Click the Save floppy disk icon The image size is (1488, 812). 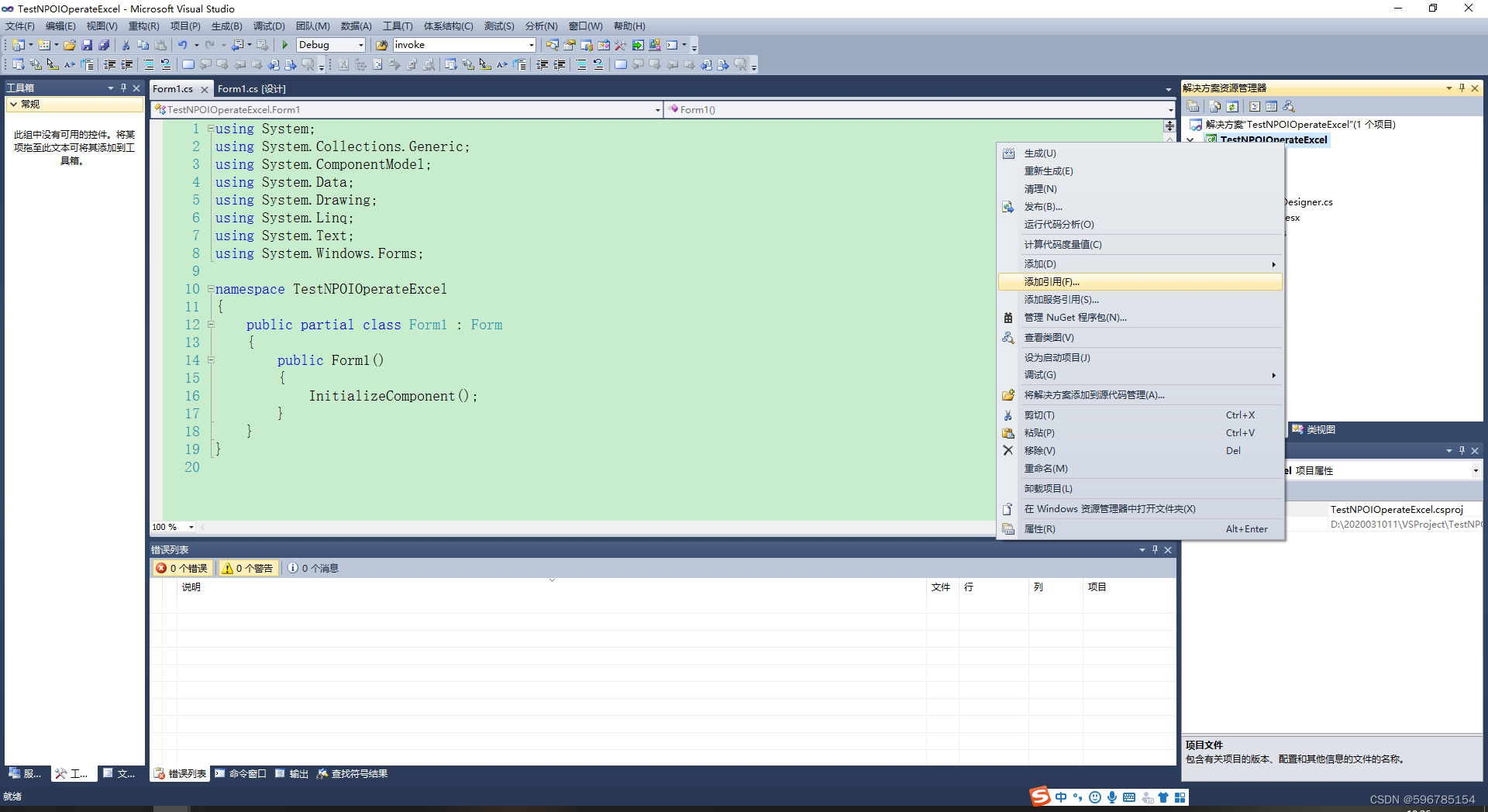pyautogui.click(x=87, y=45)
